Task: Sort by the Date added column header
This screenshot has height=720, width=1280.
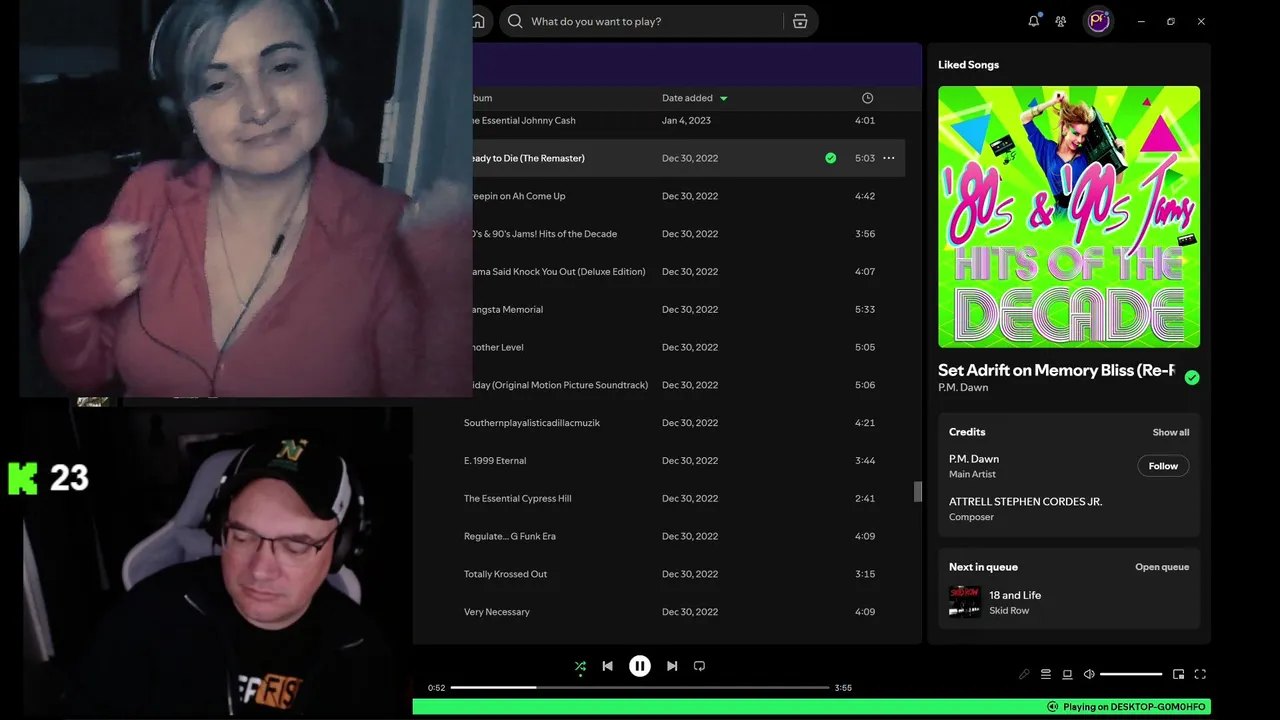Action: [x=687, y=98]
